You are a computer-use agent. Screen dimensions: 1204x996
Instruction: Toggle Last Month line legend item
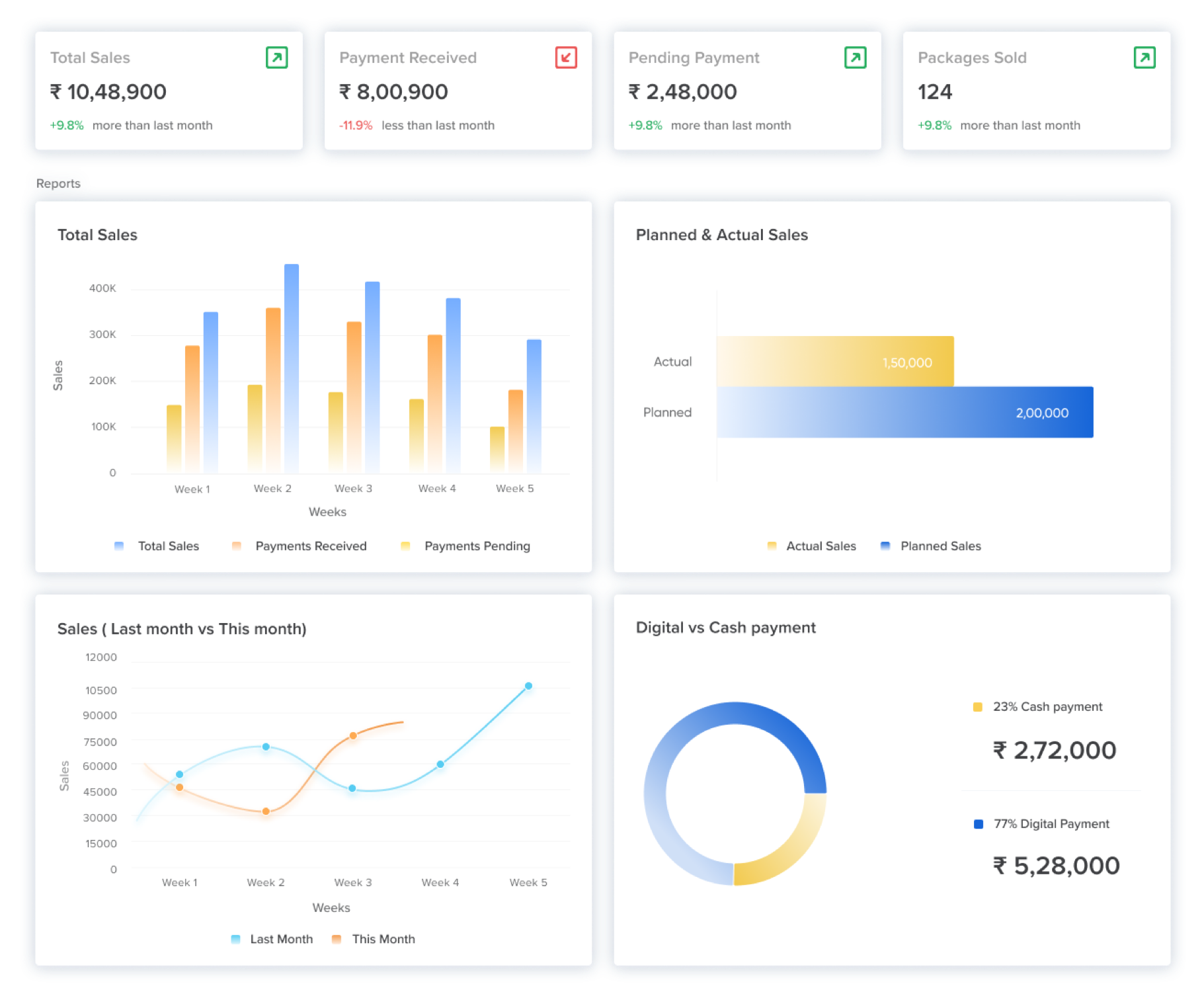click(272, 939)
